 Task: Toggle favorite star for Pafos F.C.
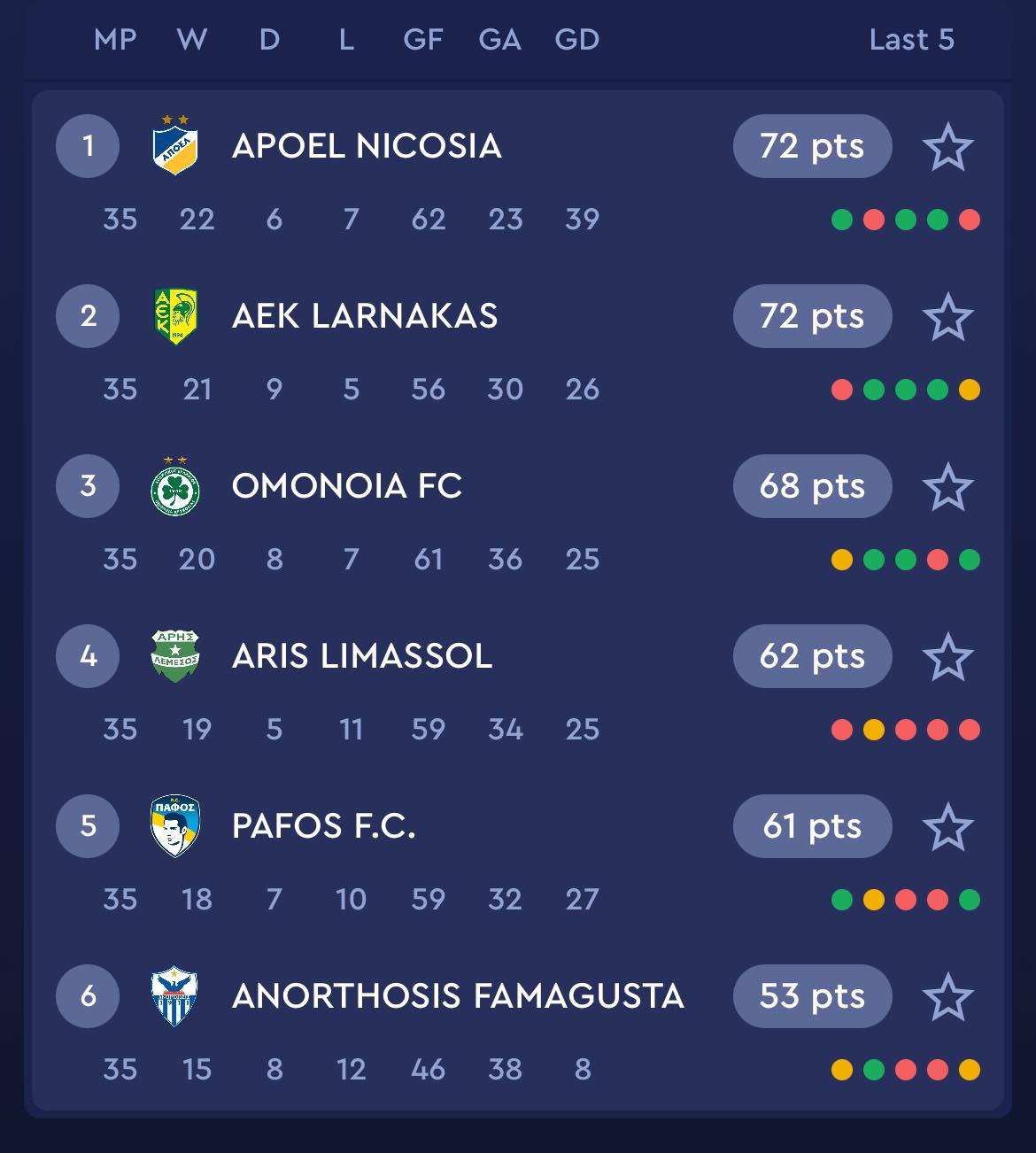click(948, 827)
